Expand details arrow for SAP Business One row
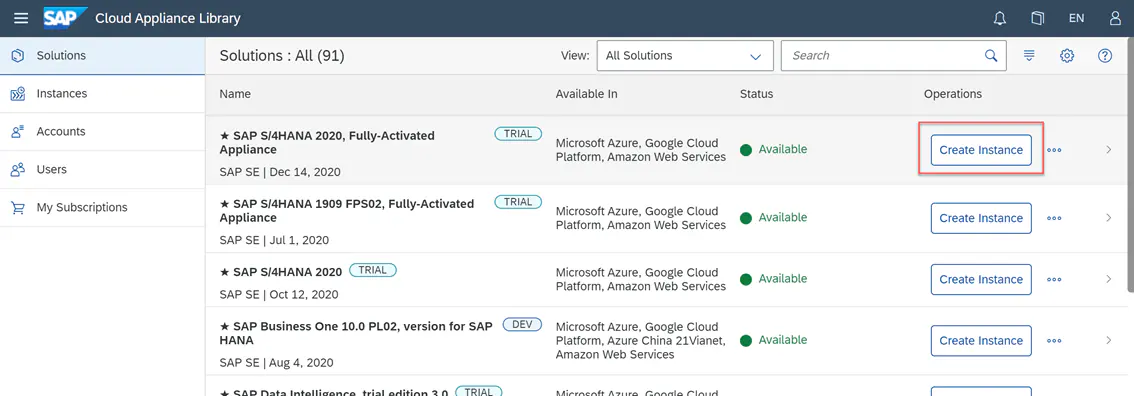This screenshot has width=1134, height=396. 1109,340
